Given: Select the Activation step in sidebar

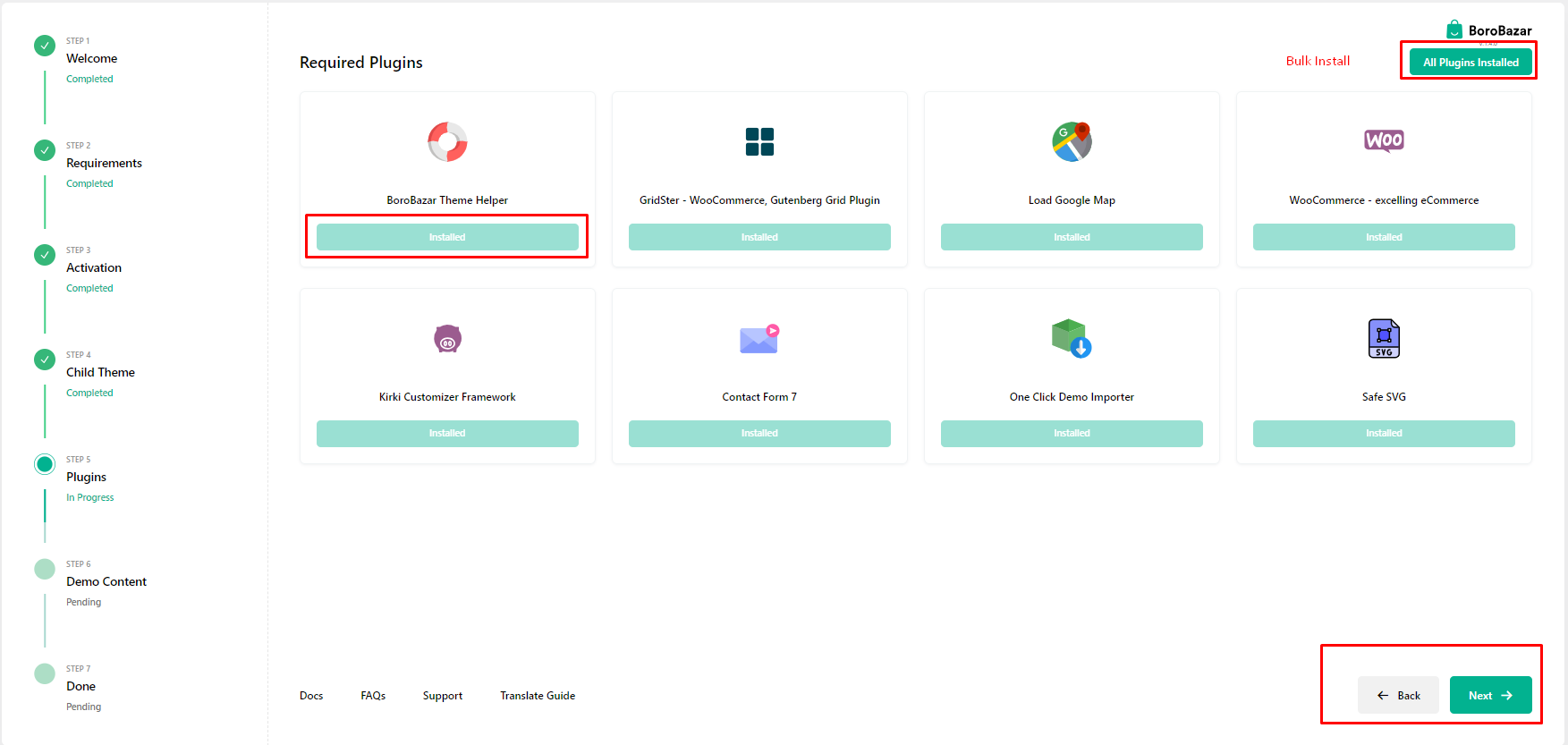Looking at the screenshot, I should [x=94, y=267].
